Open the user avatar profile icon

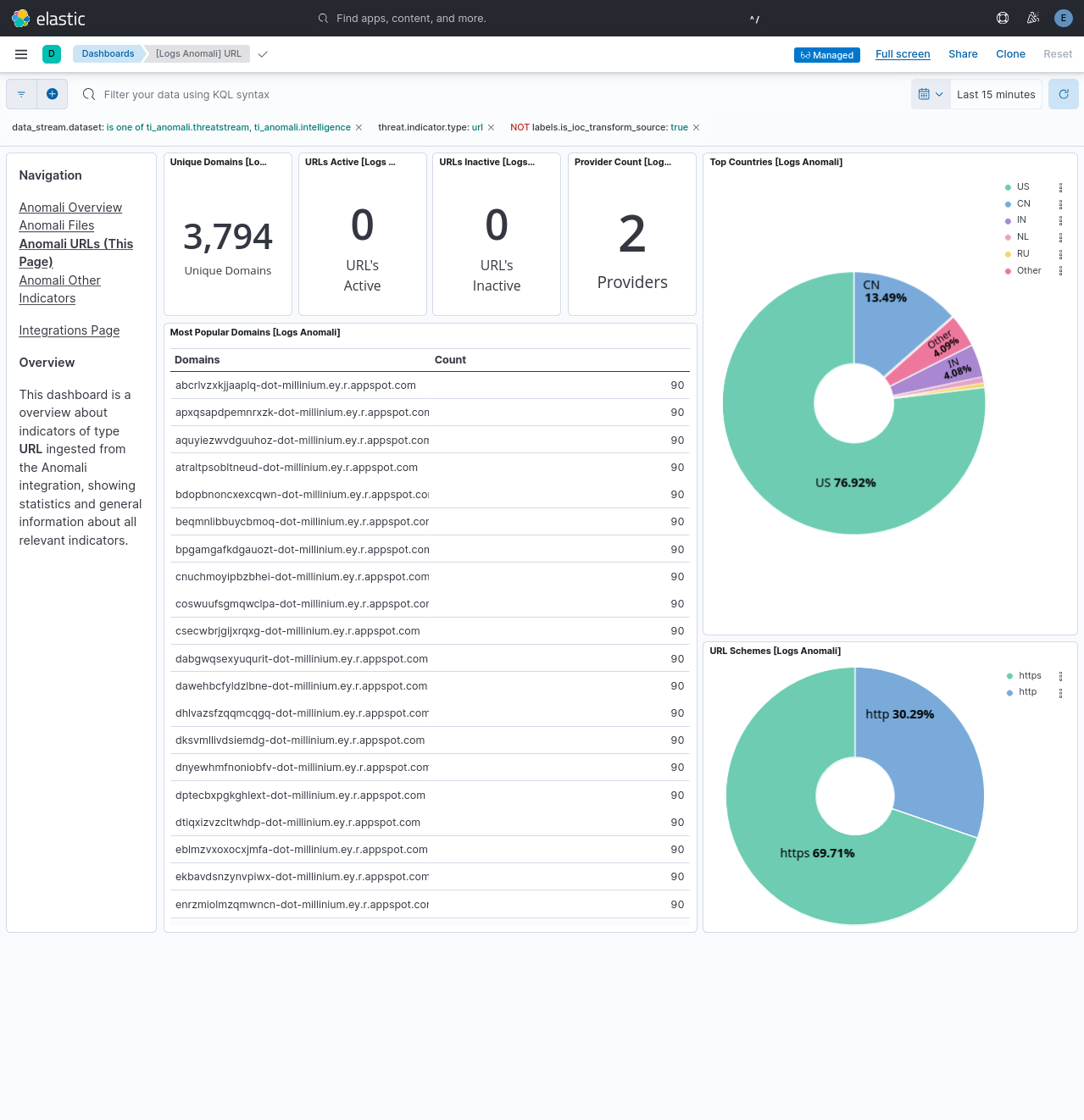pos(1063,18)
